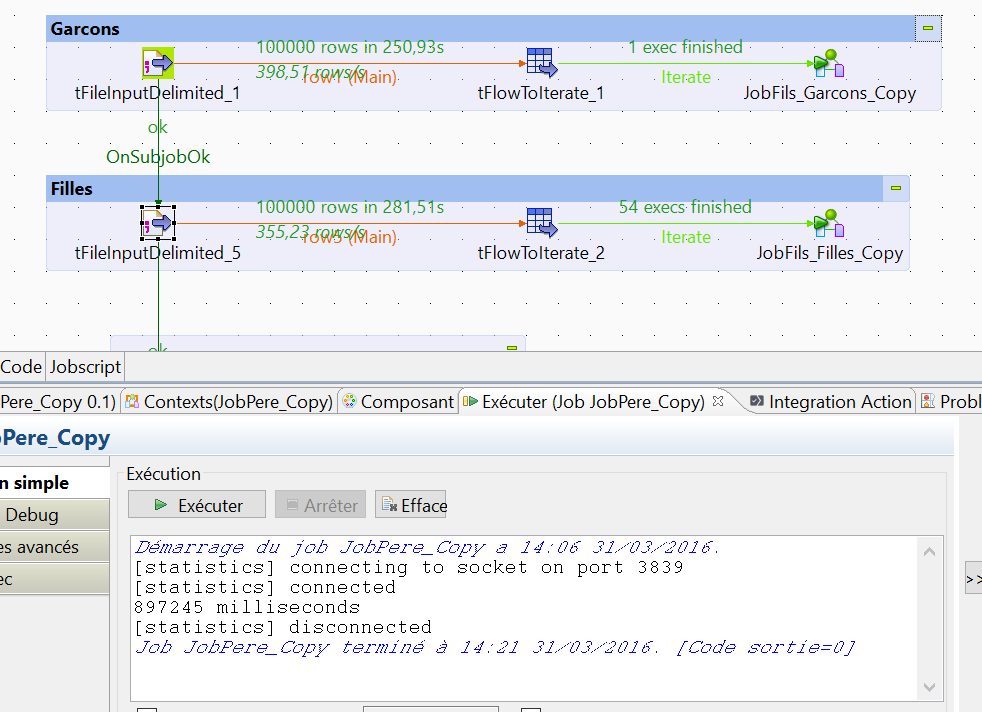Collapse the Filles subjob
The image size is (982, 712).
pyautogui.click(x=896, y=188)
